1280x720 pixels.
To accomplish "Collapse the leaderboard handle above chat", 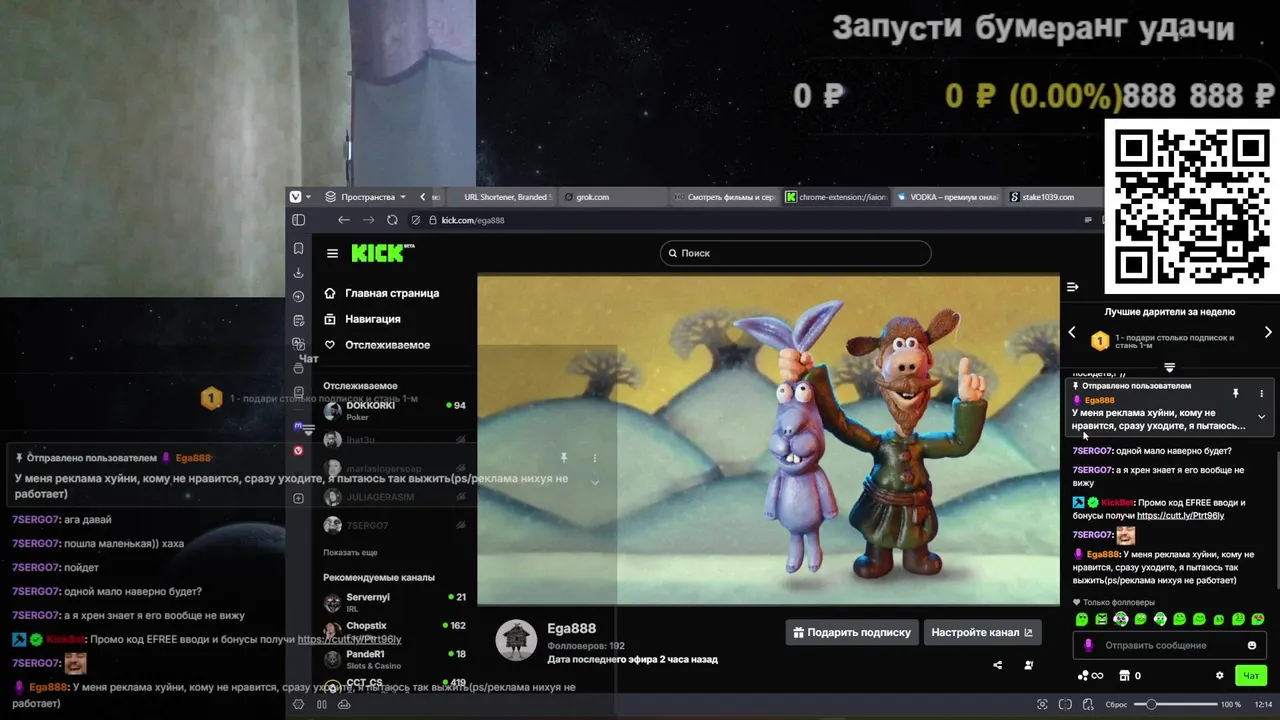I will [x=1169, y=368].
